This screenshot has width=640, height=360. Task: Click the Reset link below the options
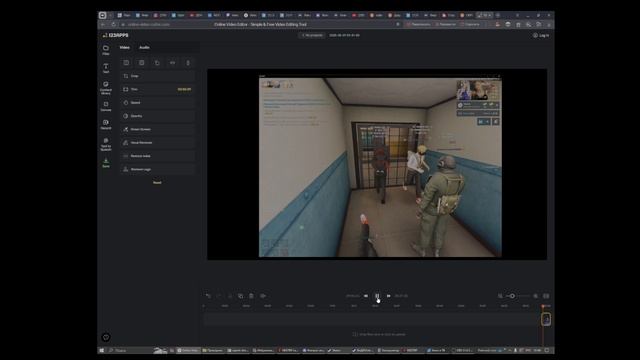tap(157, 182)
